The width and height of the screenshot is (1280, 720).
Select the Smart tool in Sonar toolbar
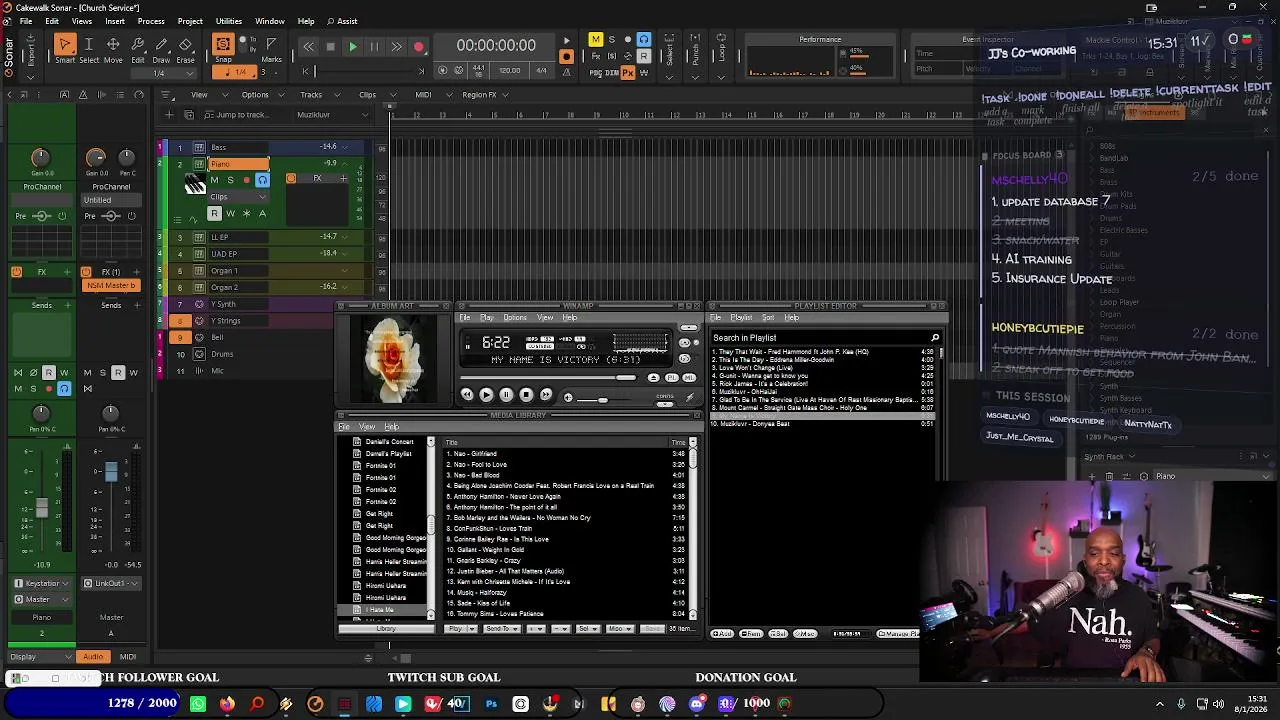click(x=65, y=46)
